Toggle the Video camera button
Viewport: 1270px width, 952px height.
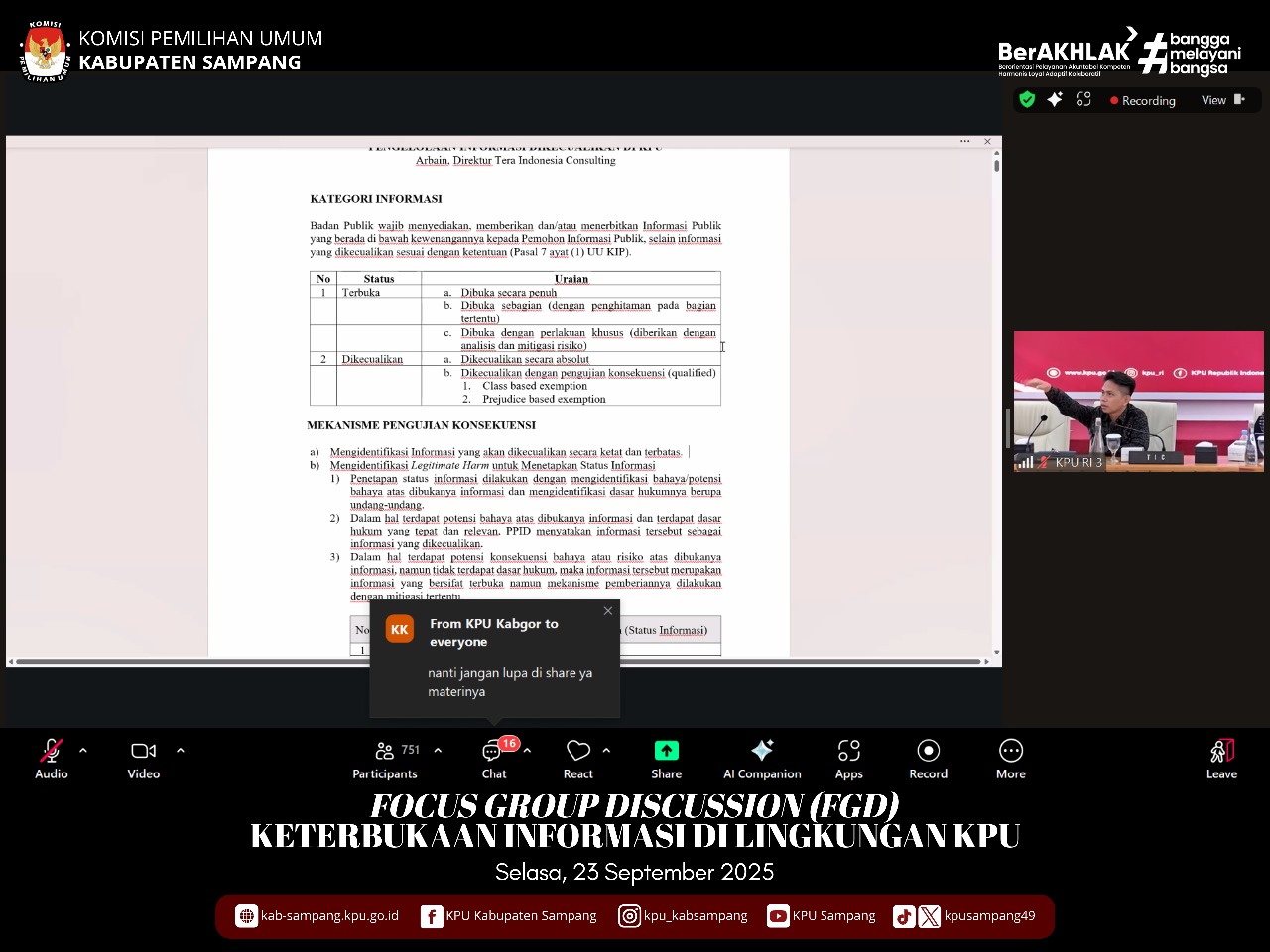pos(144,759)
